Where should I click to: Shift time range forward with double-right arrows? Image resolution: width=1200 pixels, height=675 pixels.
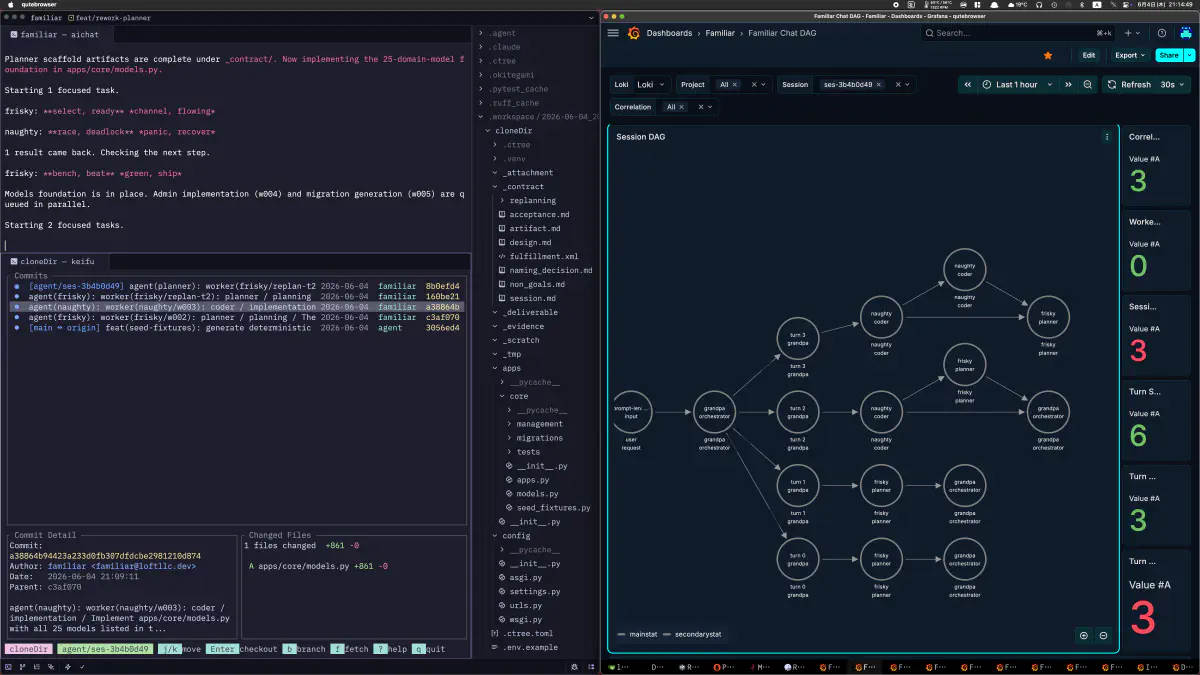(x=1068, y=85)
